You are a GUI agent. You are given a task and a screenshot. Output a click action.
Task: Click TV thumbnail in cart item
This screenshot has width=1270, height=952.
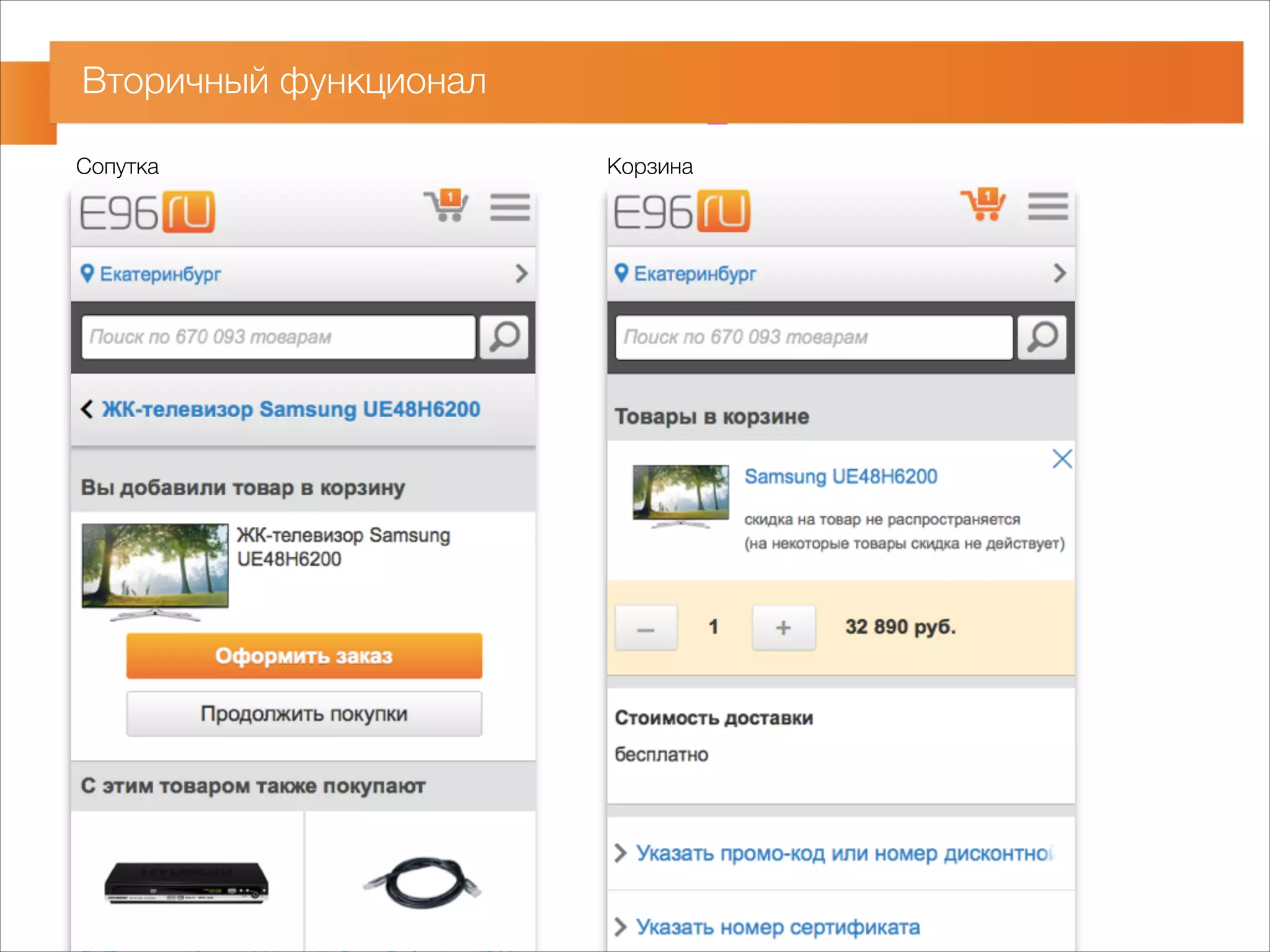tap(681, 496)
